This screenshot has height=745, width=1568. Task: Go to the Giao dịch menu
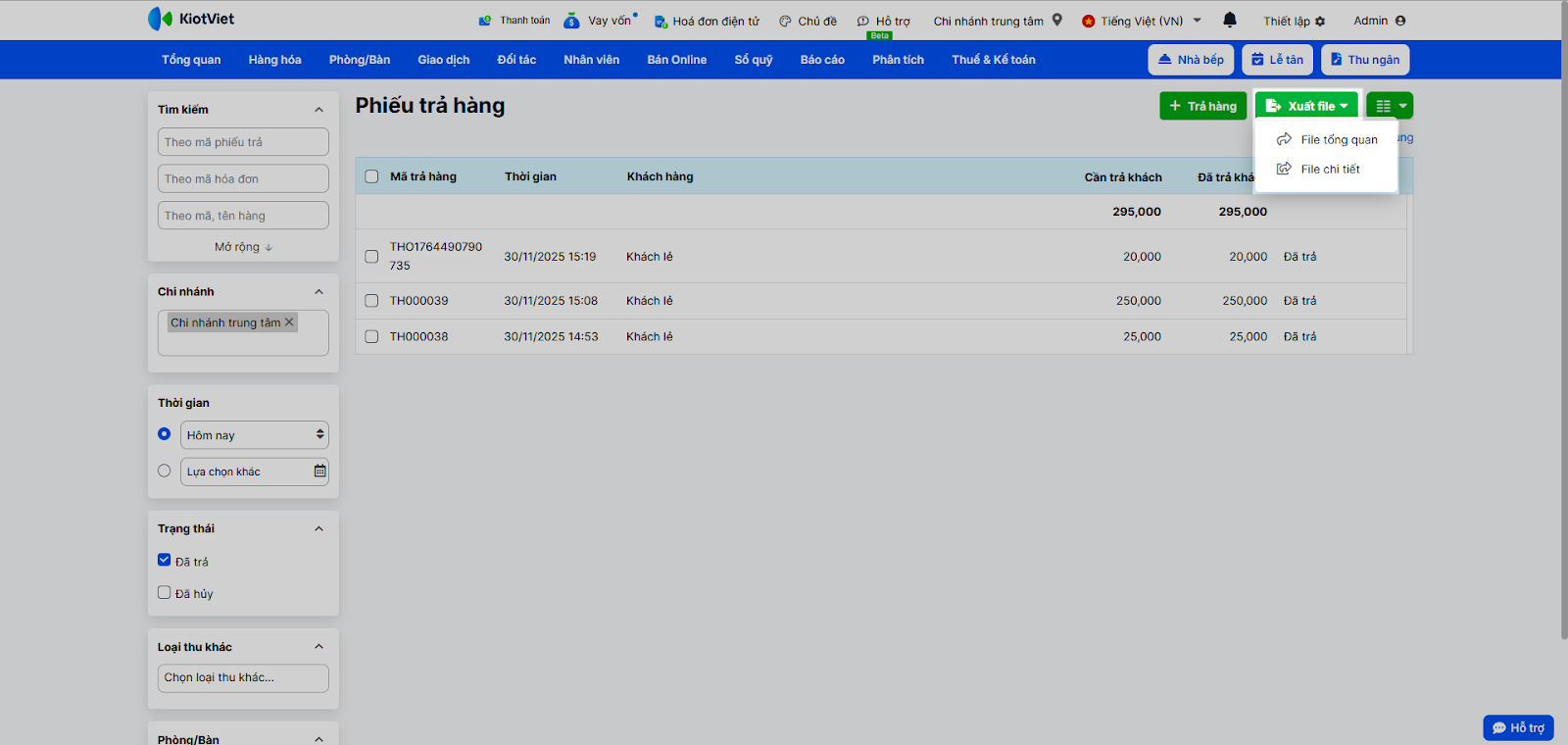point(444,60)
